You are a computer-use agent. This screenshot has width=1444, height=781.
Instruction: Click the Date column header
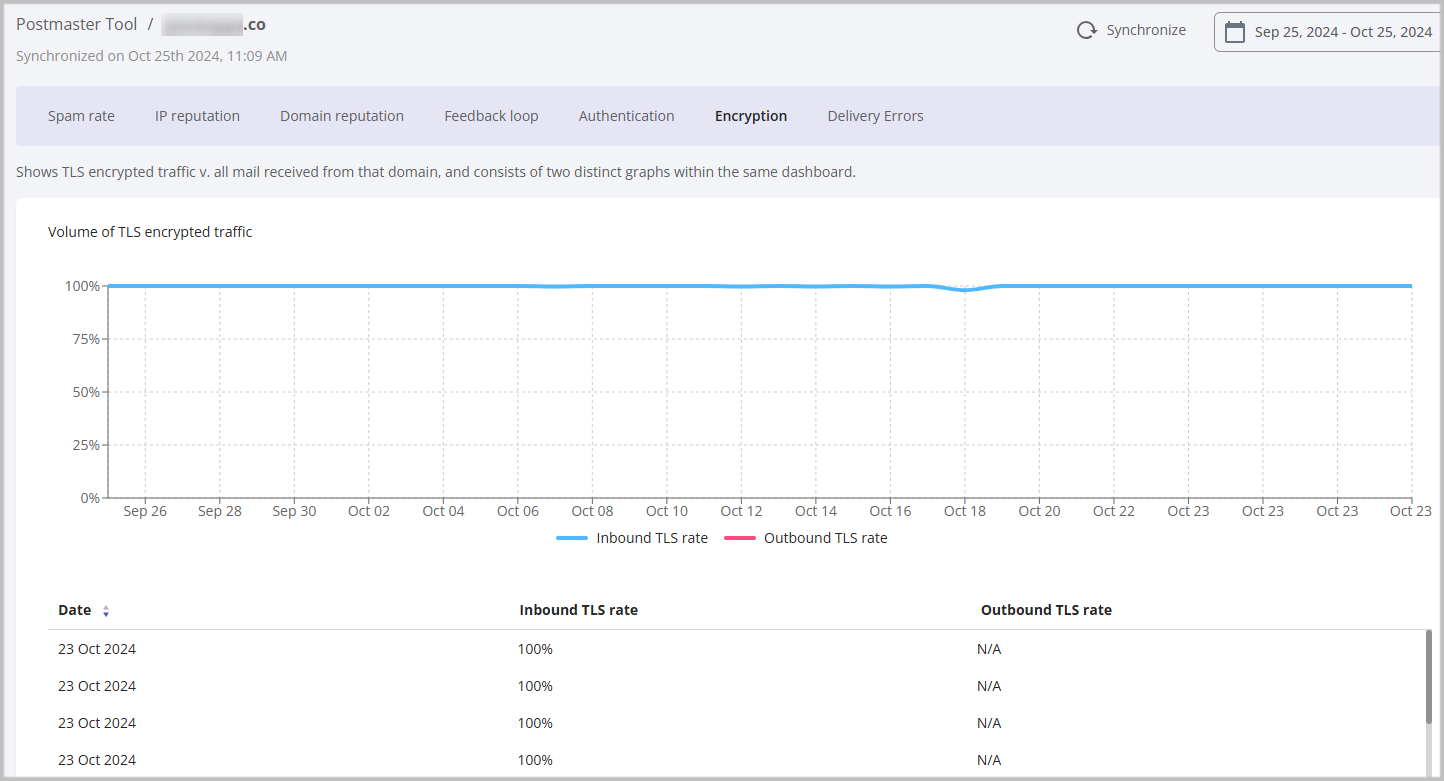coord(74,610)
